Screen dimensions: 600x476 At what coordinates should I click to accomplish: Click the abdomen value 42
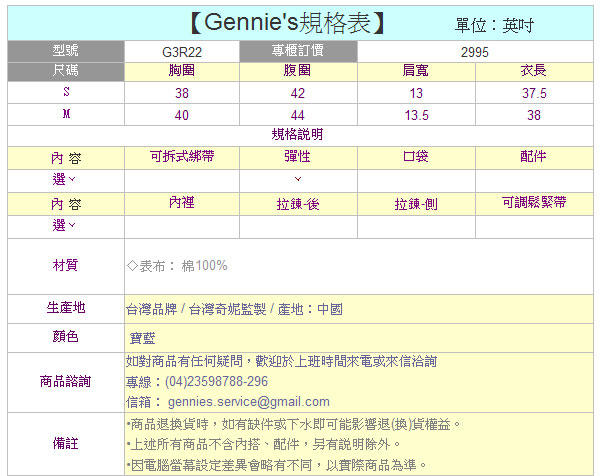[297, 93]
